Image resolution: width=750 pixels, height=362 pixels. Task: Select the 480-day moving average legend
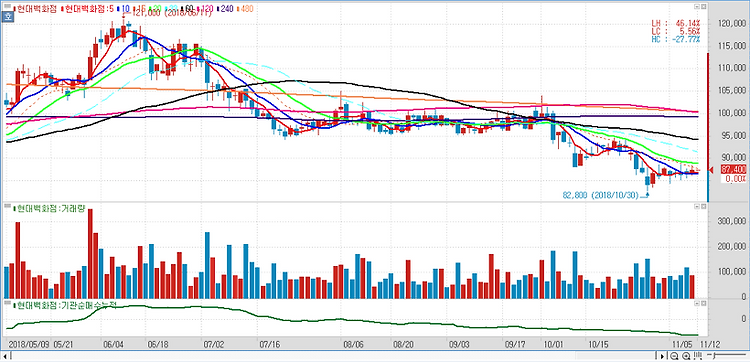click(245, 9)
